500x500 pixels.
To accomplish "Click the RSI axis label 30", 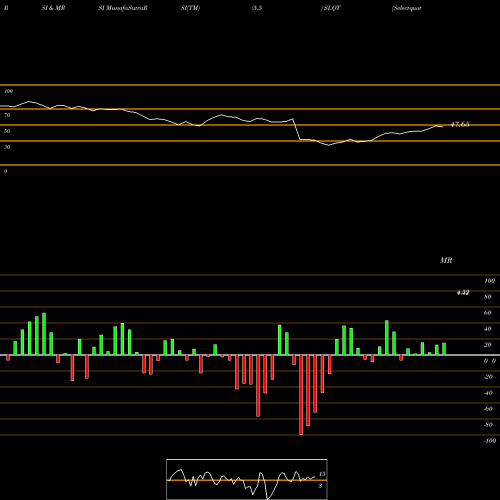I will tap(7, 147).
